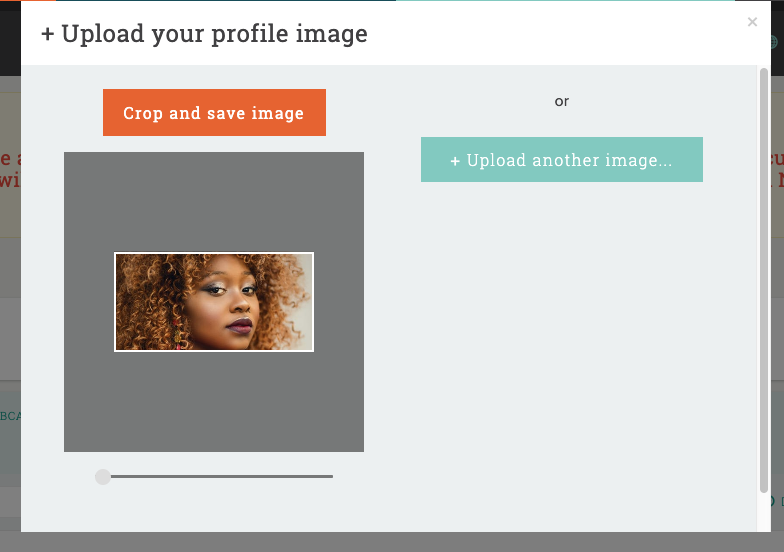Click empty dialog area below Upload button
The height and width of the screenshot is (552, 784).
click(x=561, y=350)
